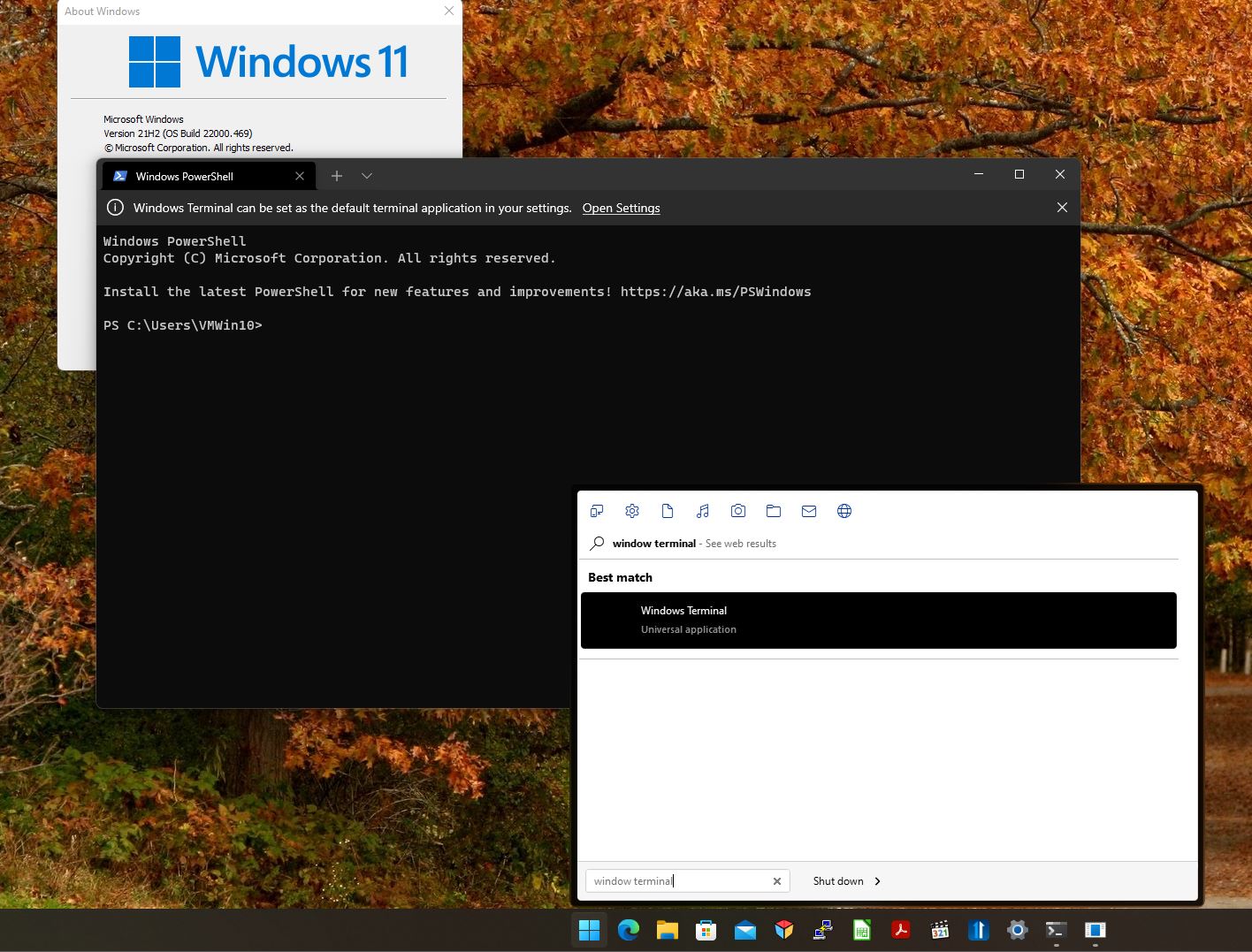Open Media Player Classic 321 icon

(940, 930)
